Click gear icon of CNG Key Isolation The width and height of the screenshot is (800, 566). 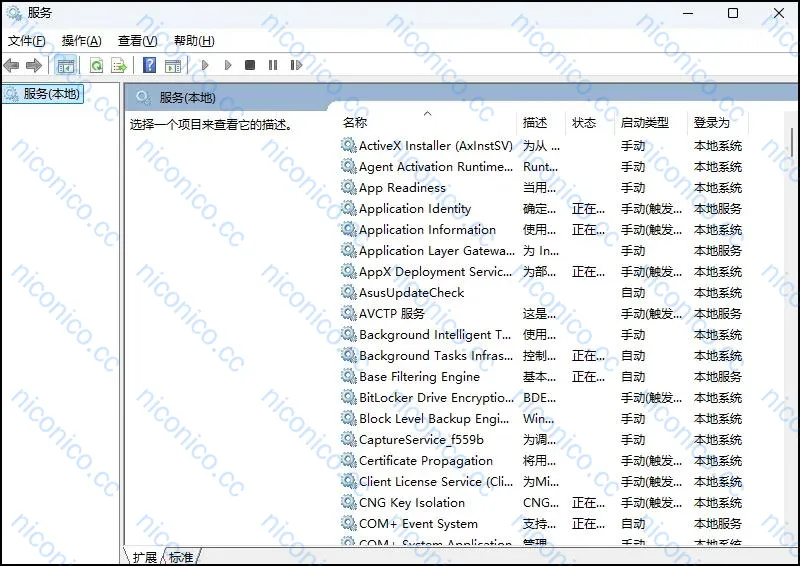349,502
